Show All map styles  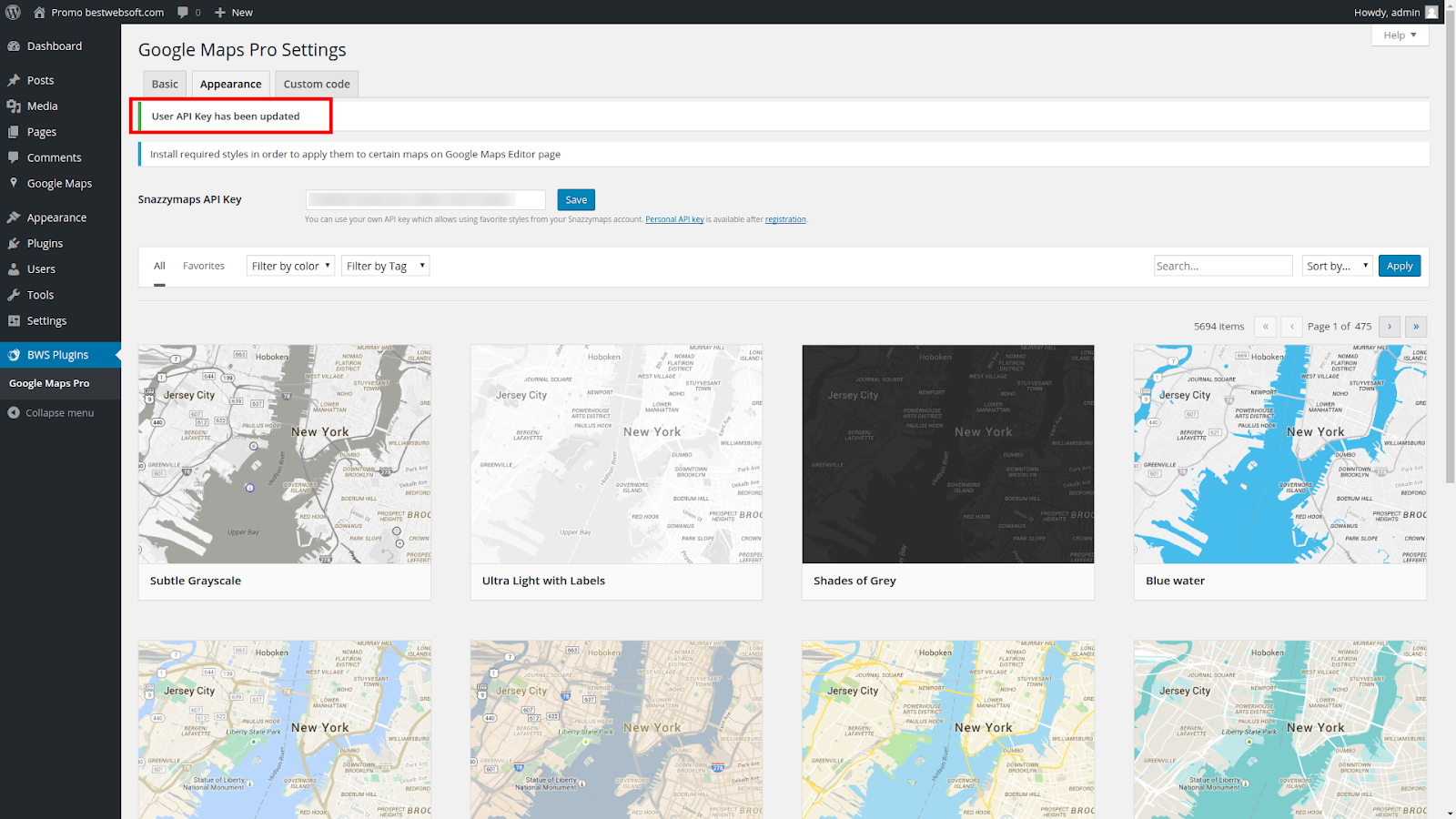[x=159, y=266]
